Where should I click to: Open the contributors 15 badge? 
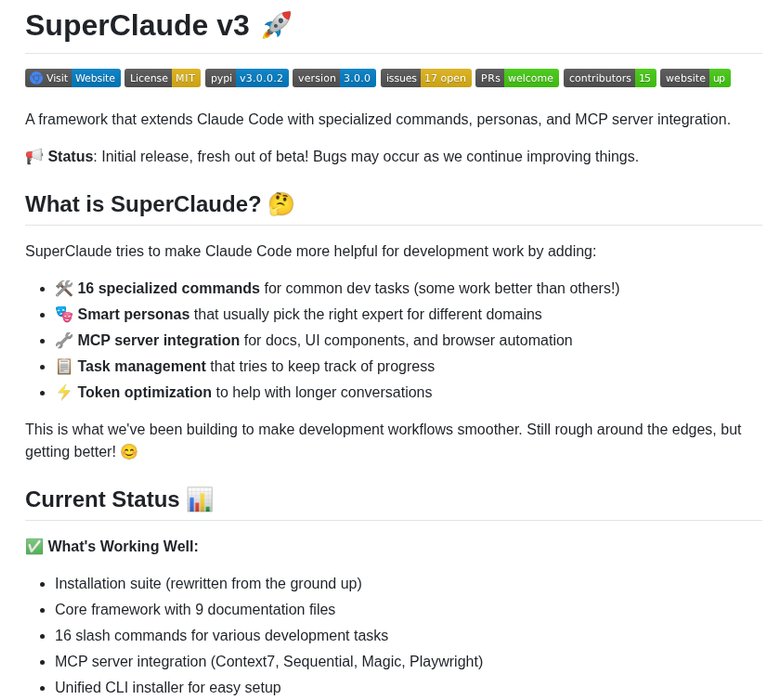point(610,78)
